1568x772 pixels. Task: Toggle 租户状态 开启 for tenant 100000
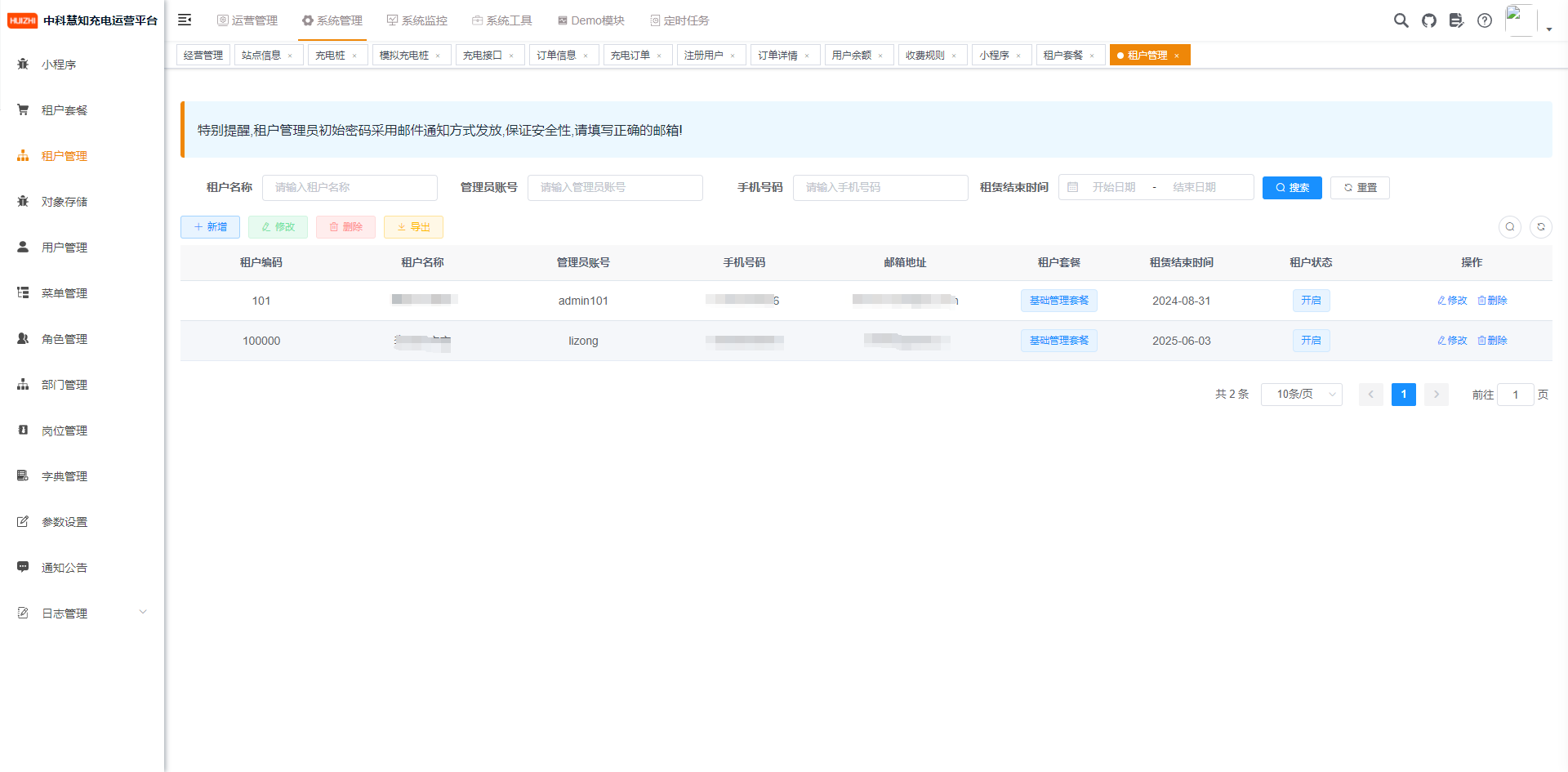(1311, 341)
